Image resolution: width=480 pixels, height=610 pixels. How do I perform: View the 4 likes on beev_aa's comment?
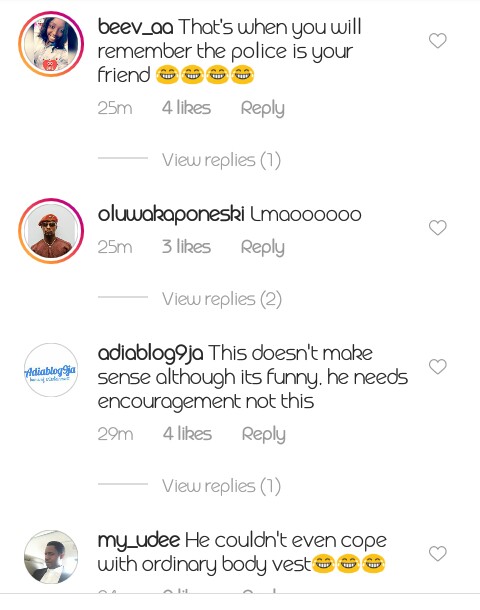tap(186, 108)
